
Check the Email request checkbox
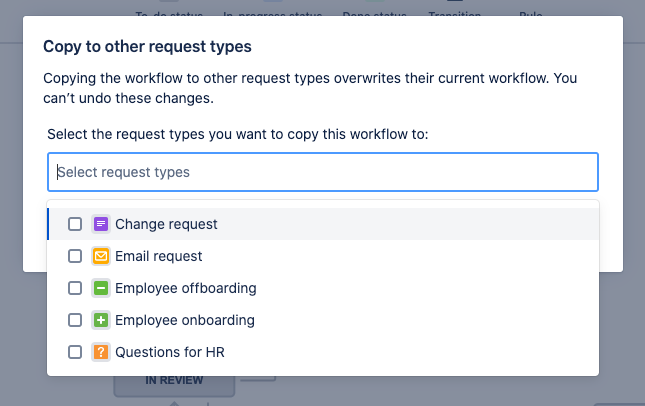point(75,256)
